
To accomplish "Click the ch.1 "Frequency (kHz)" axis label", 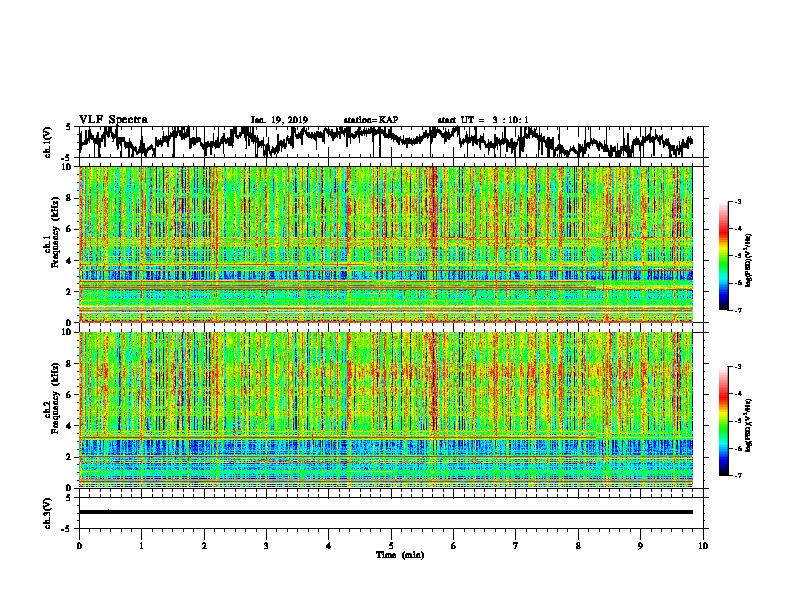I will tap(55, 233).
